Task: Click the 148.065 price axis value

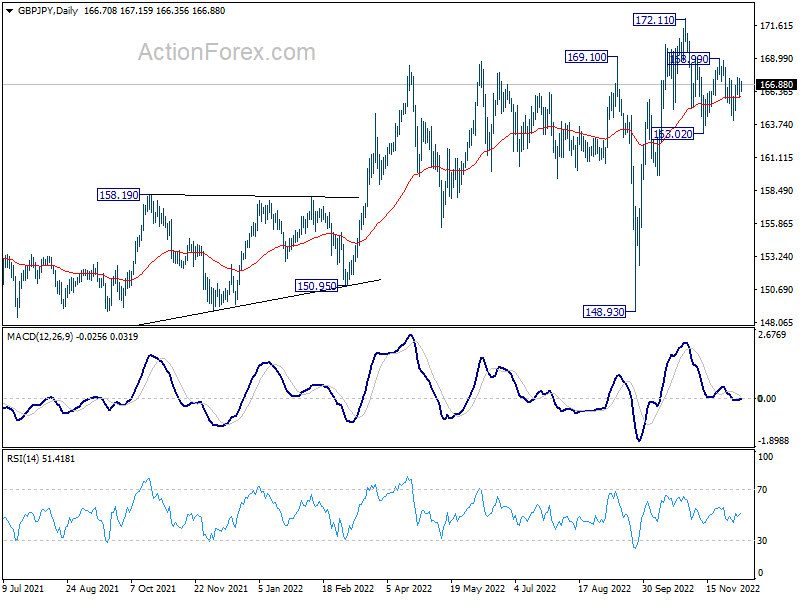Action: click(x=777, y=322)
